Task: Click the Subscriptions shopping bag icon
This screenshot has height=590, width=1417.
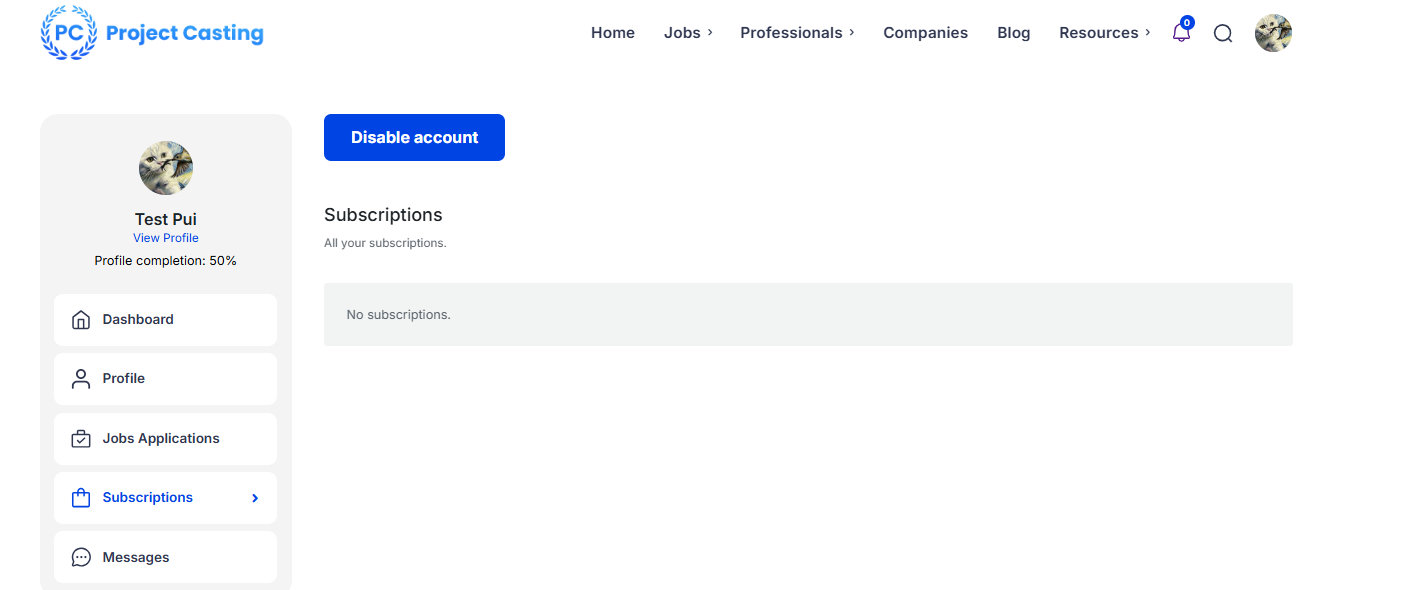Action: (81, 498)
